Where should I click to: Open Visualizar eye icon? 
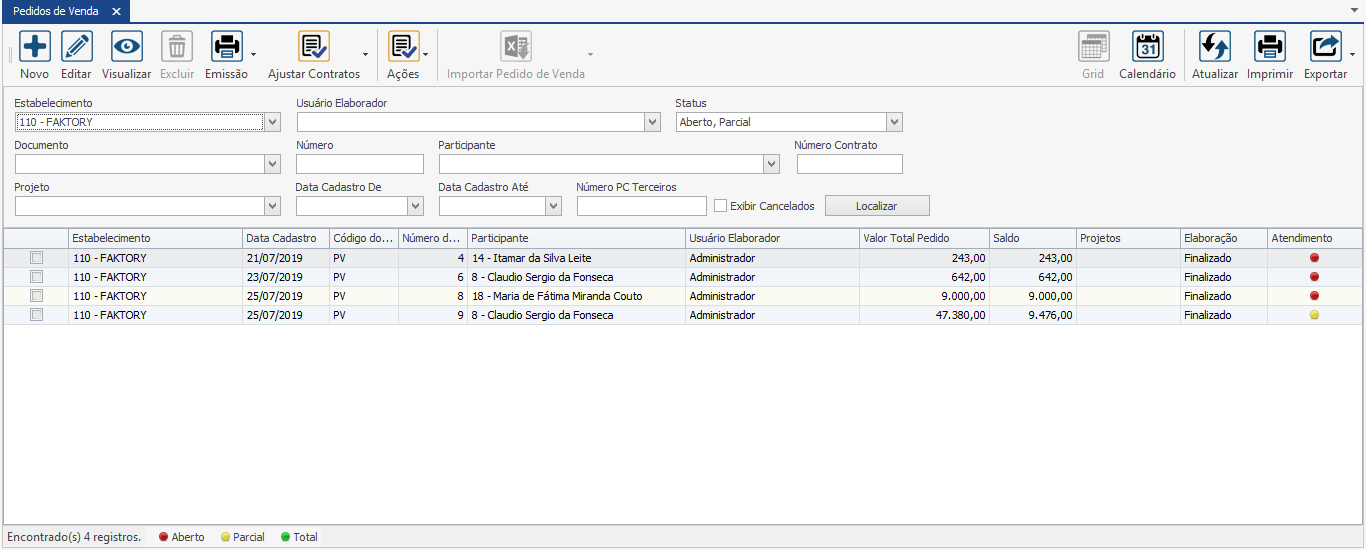tap(127, 47)
